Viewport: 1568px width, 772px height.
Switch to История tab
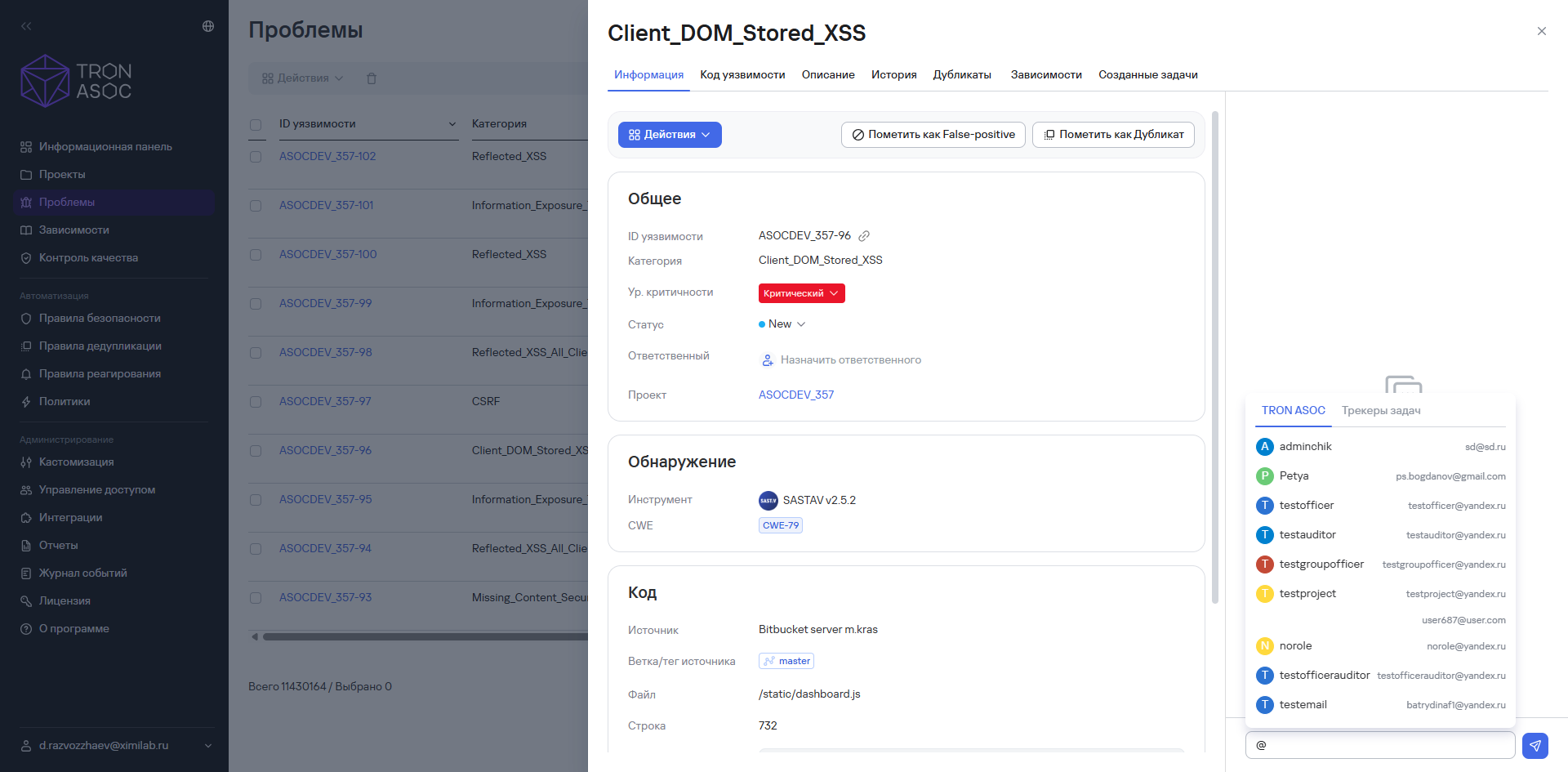tap(893, 74)
